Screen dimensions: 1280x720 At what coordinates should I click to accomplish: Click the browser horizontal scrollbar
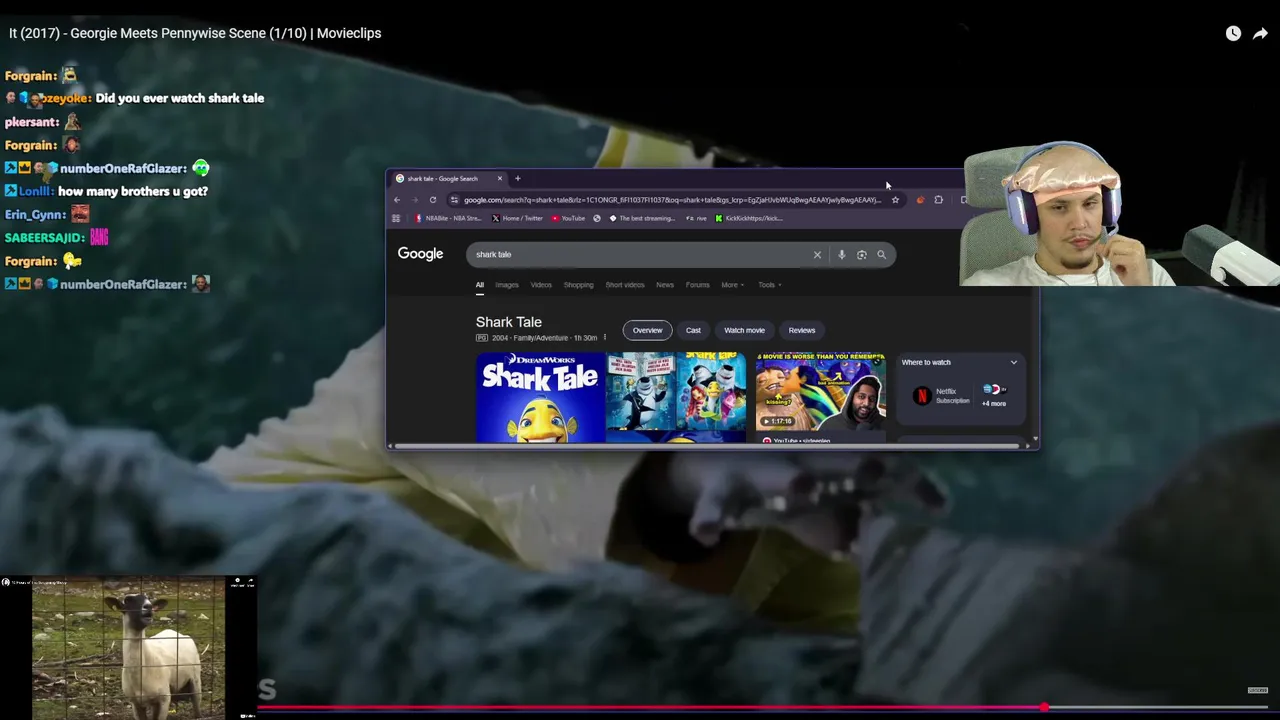click(x=708, y=446)
